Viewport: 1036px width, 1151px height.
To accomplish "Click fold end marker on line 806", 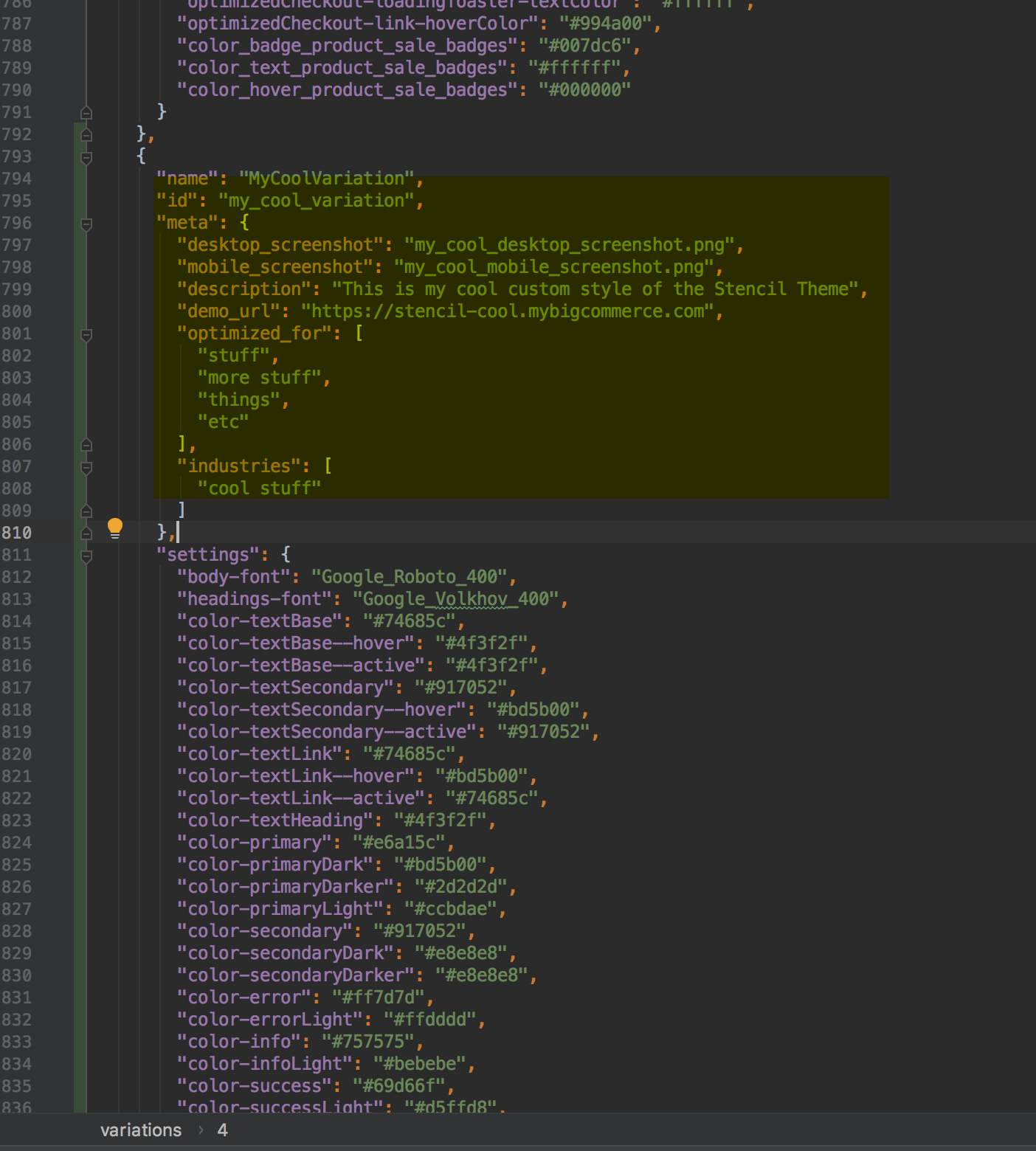I will coord(86,445).
